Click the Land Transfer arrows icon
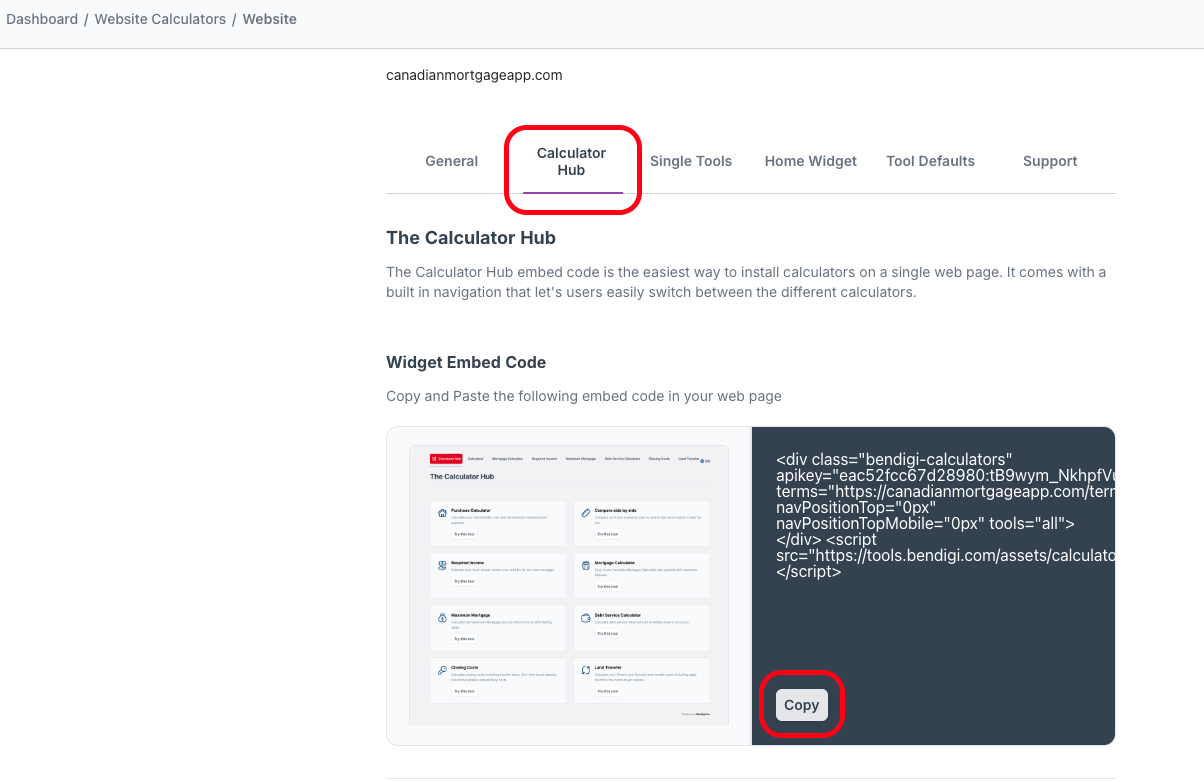 pyautogui.click(x=585, y=670)
